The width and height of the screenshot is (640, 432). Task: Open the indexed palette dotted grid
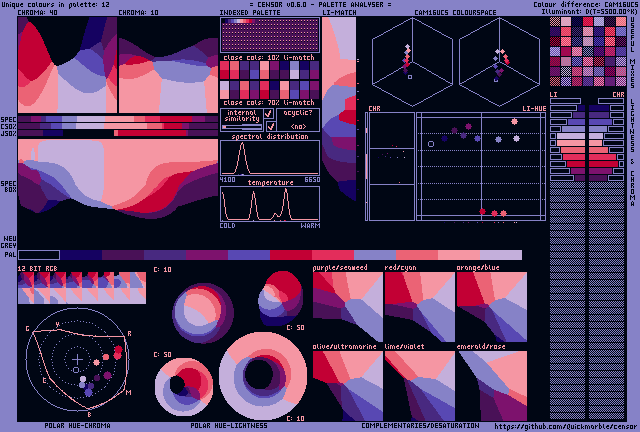270,35
